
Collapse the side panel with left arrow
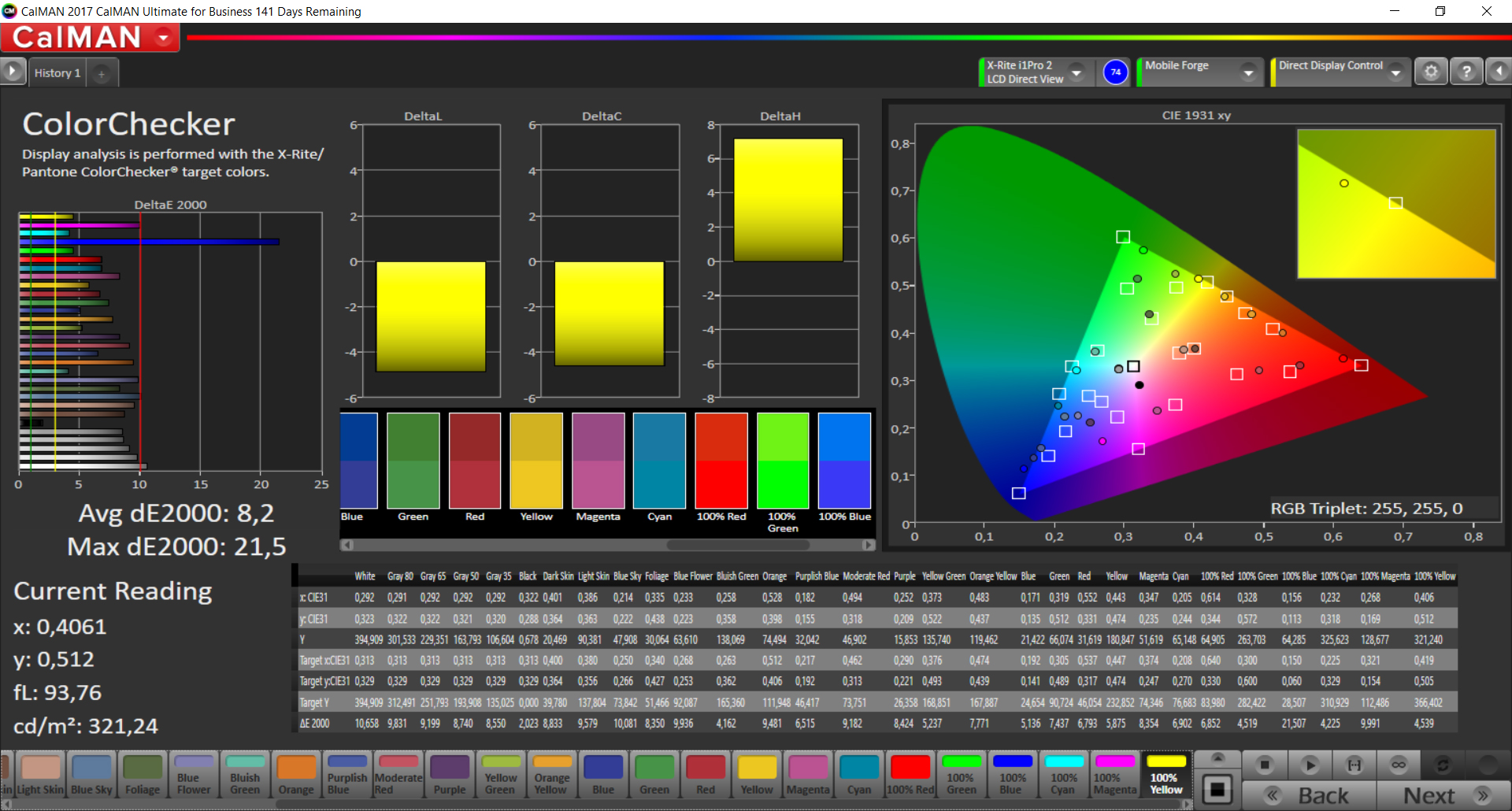coord(1499,72)
